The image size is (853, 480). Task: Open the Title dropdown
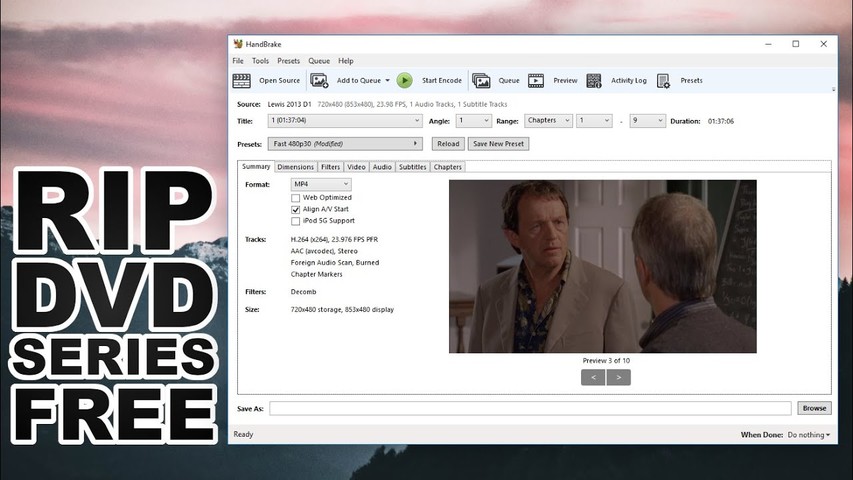[x=345, y=121]
